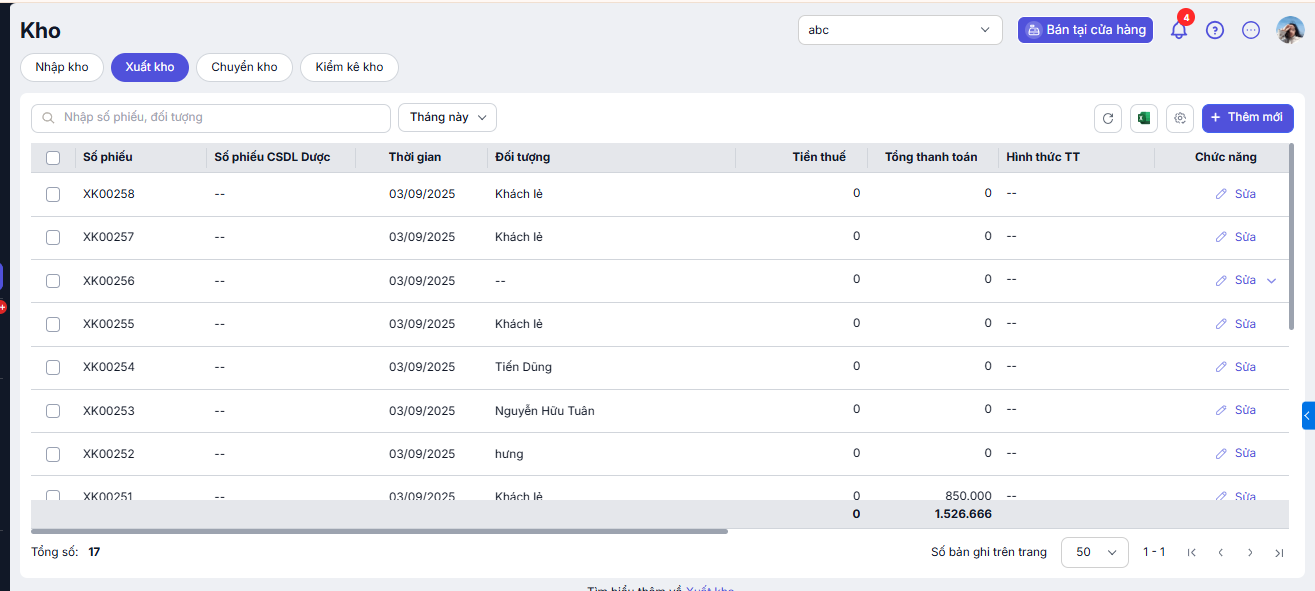The width and height of the screenshot is (1315, 591).
Task: Open the more options ellipsis icon
Action: click(1251, 30)
